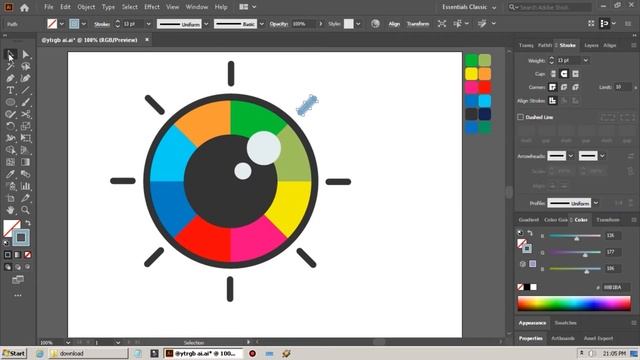Open control bar stroke weight dropdown
Image resolution: width=640 pixels, height=360 pixels.
point(149,24)
